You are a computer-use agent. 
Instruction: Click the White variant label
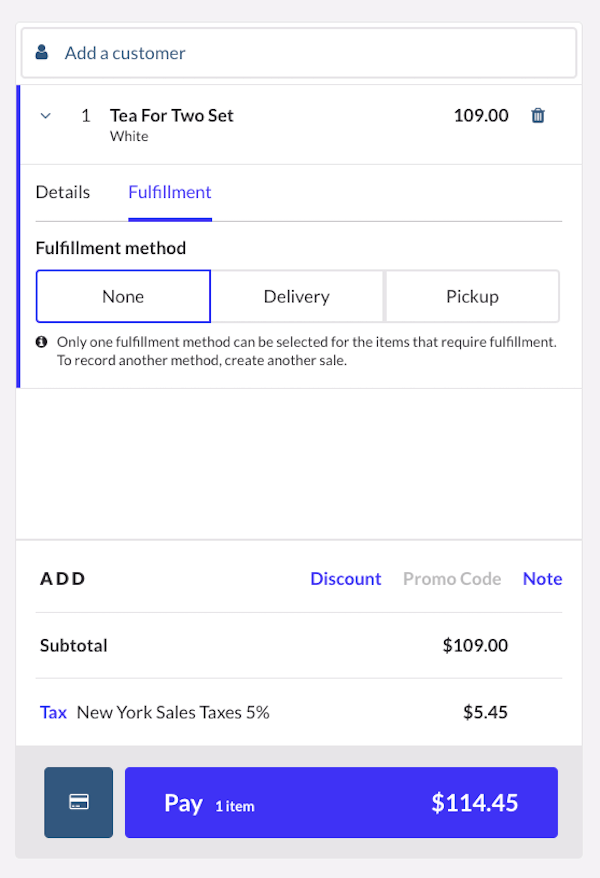(x=129, y=137)
